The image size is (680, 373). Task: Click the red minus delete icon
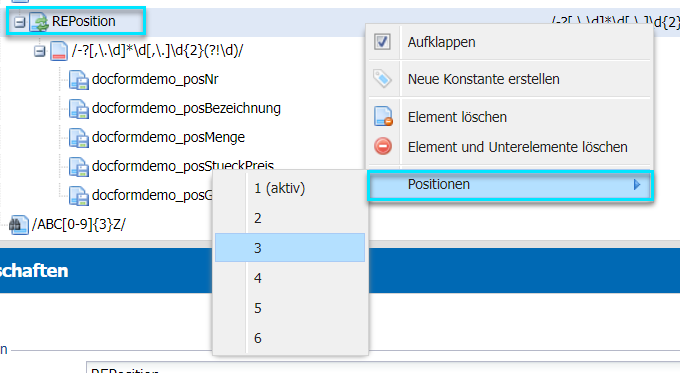coord(383,147)
